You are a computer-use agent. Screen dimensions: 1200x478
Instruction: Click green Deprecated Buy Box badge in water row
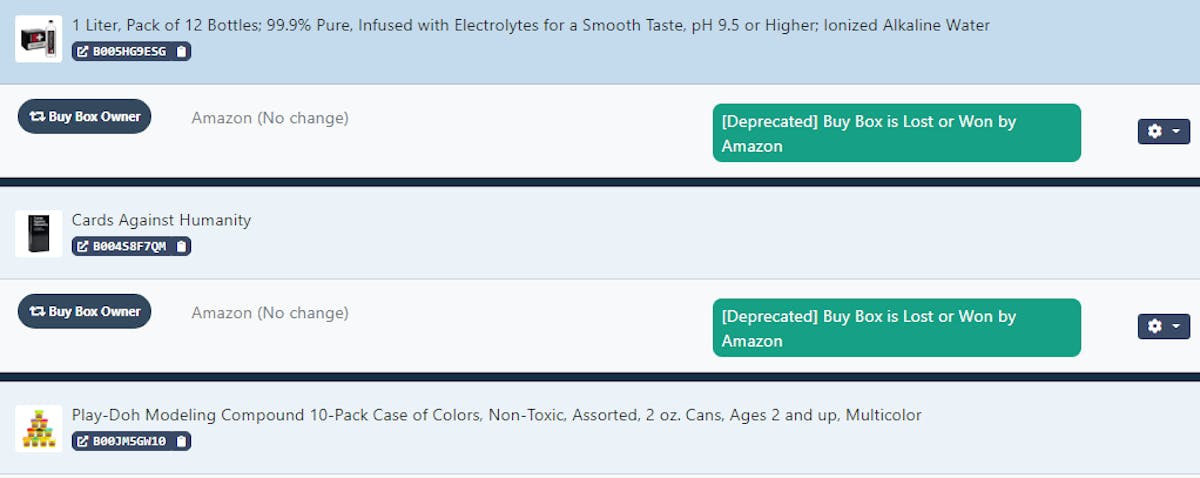coord(897,133)
